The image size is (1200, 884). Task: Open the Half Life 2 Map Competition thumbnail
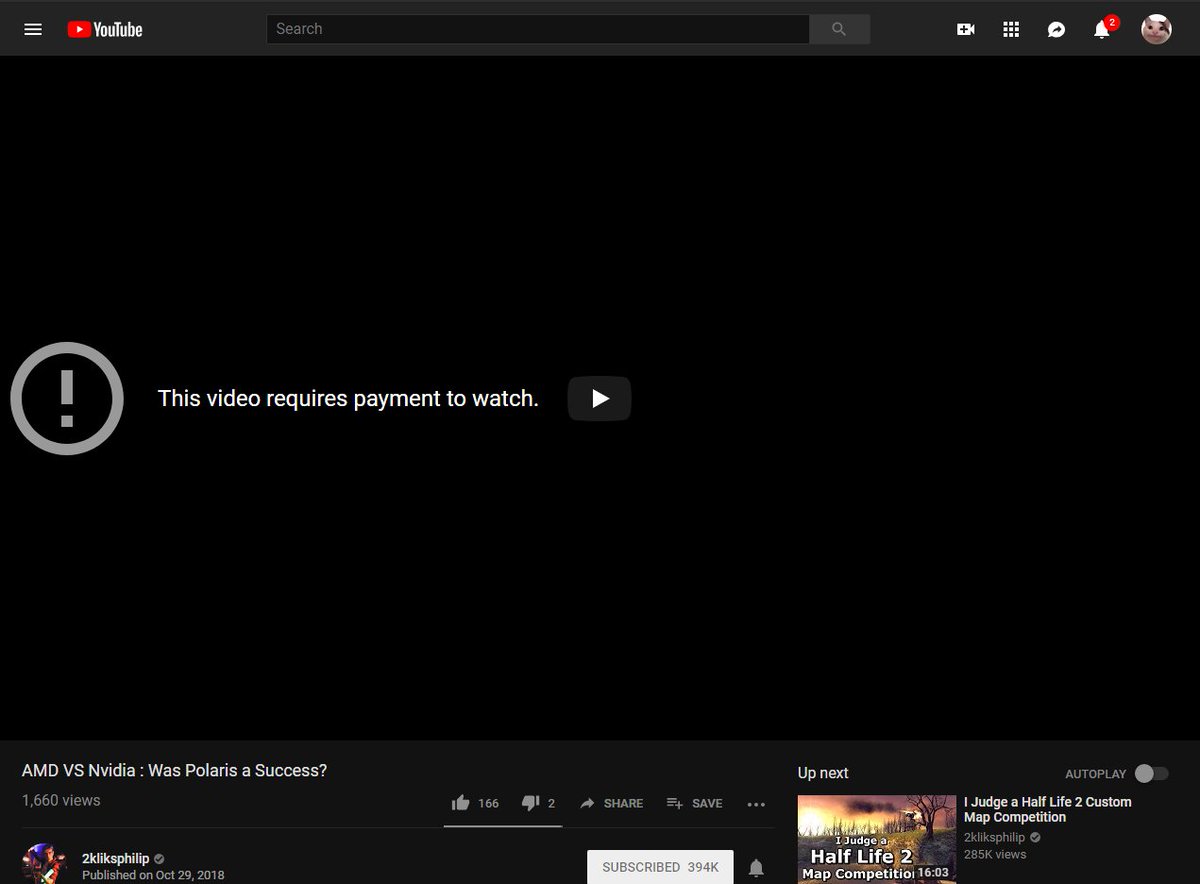(877, 839)
